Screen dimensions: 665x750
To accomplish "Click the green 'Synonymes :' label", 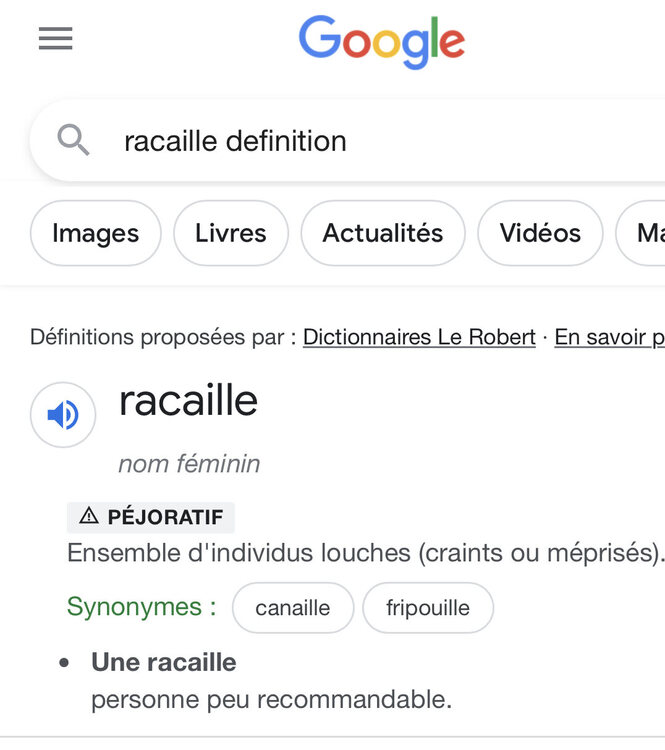I will tap(141, 607).
